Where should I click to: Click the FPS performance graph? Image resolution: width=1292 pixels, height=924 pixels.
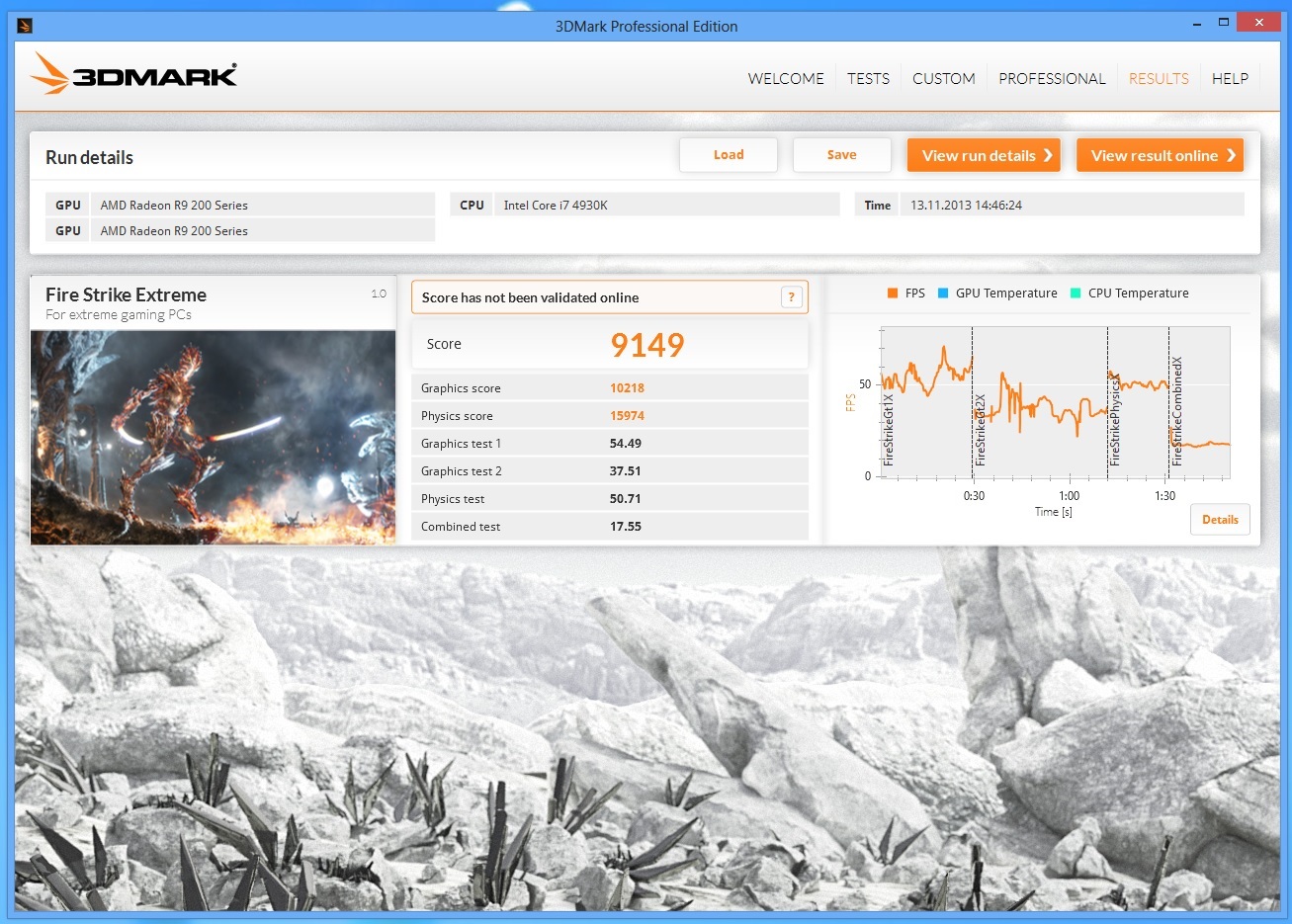[x=1055, y=403]
